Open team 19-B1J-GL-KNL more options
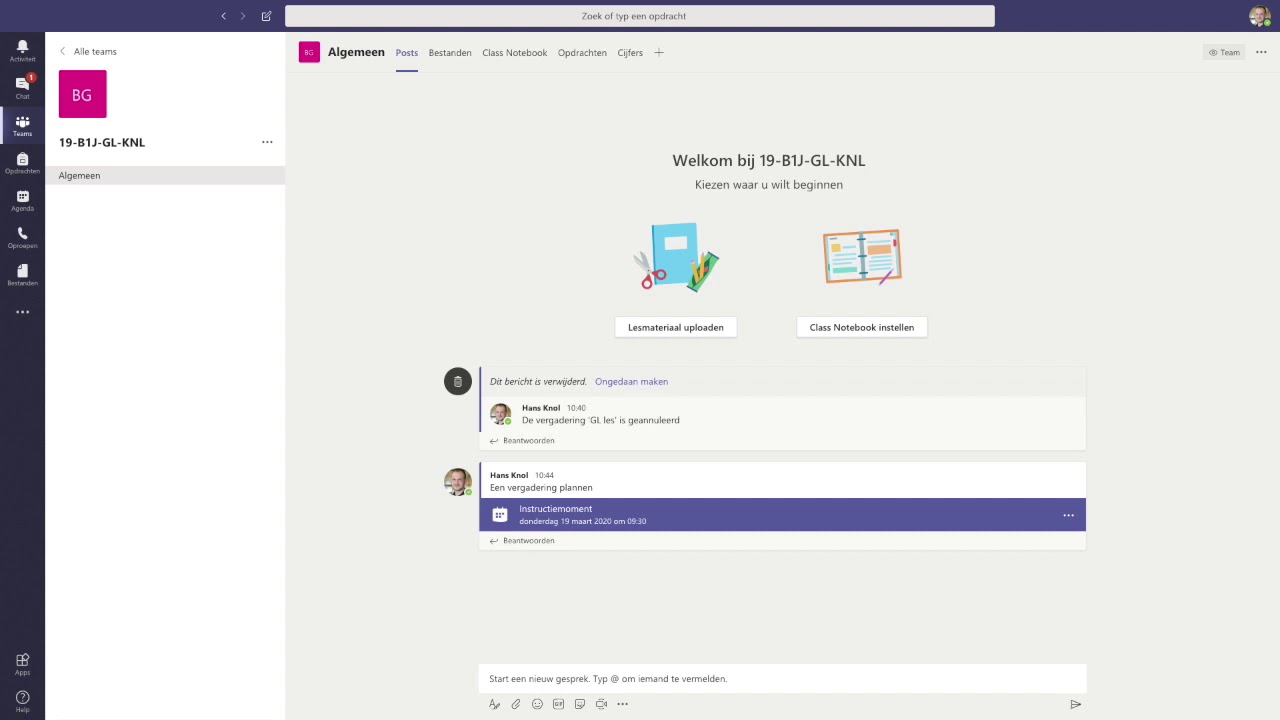 267,142
